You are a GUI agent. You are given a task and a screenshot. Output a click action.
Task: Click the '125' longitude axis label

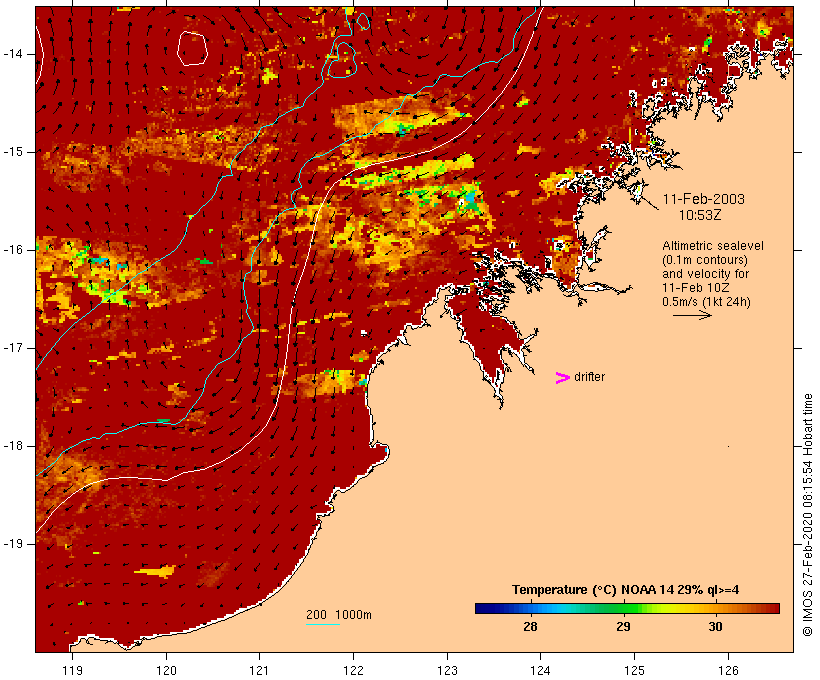tap(634, 670)
